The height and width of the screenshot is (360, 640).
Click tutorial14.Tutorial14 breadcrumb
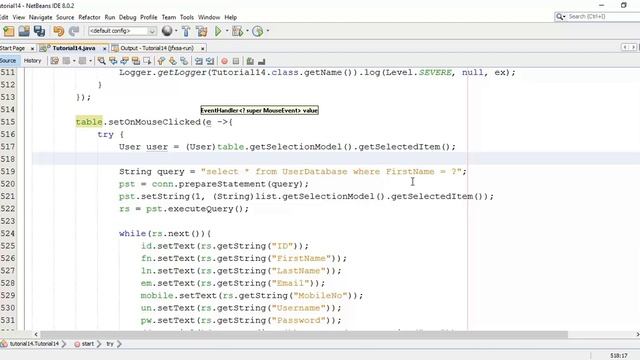point(34,344)
